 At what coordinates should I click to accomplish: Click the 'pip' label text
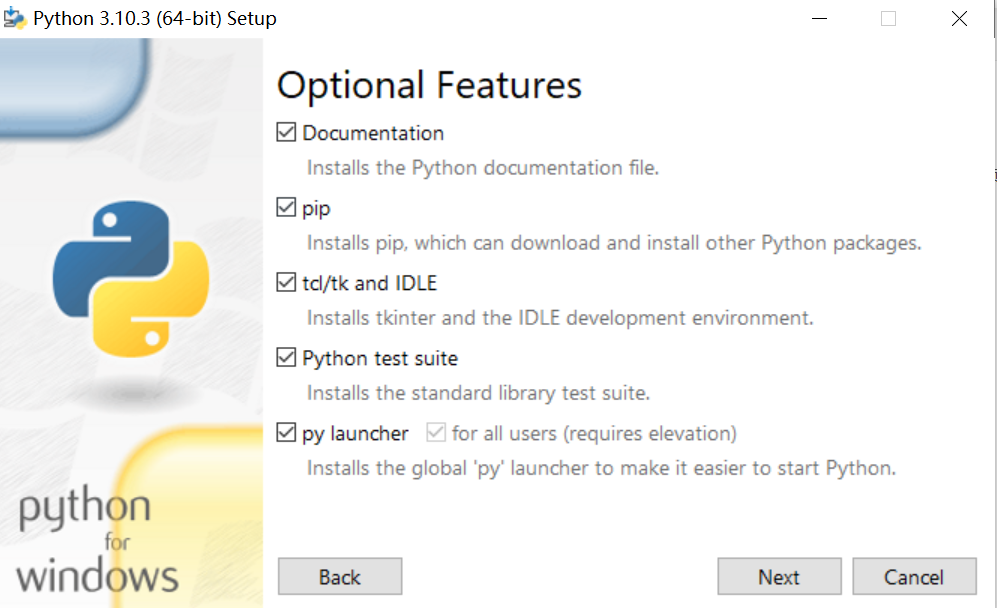coord(315,208)
